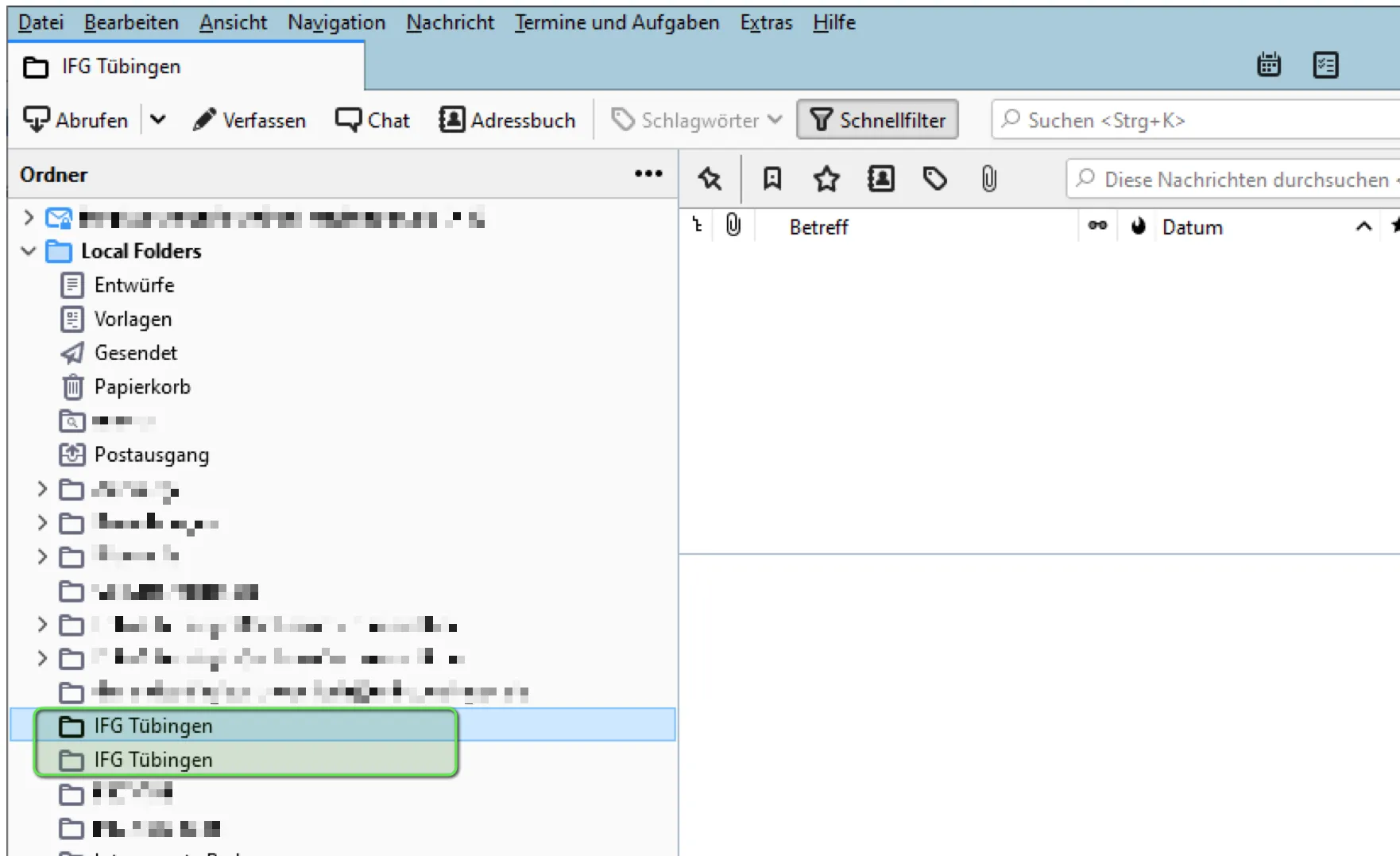Toggle the Schnellfilter button

coord(877,120)
